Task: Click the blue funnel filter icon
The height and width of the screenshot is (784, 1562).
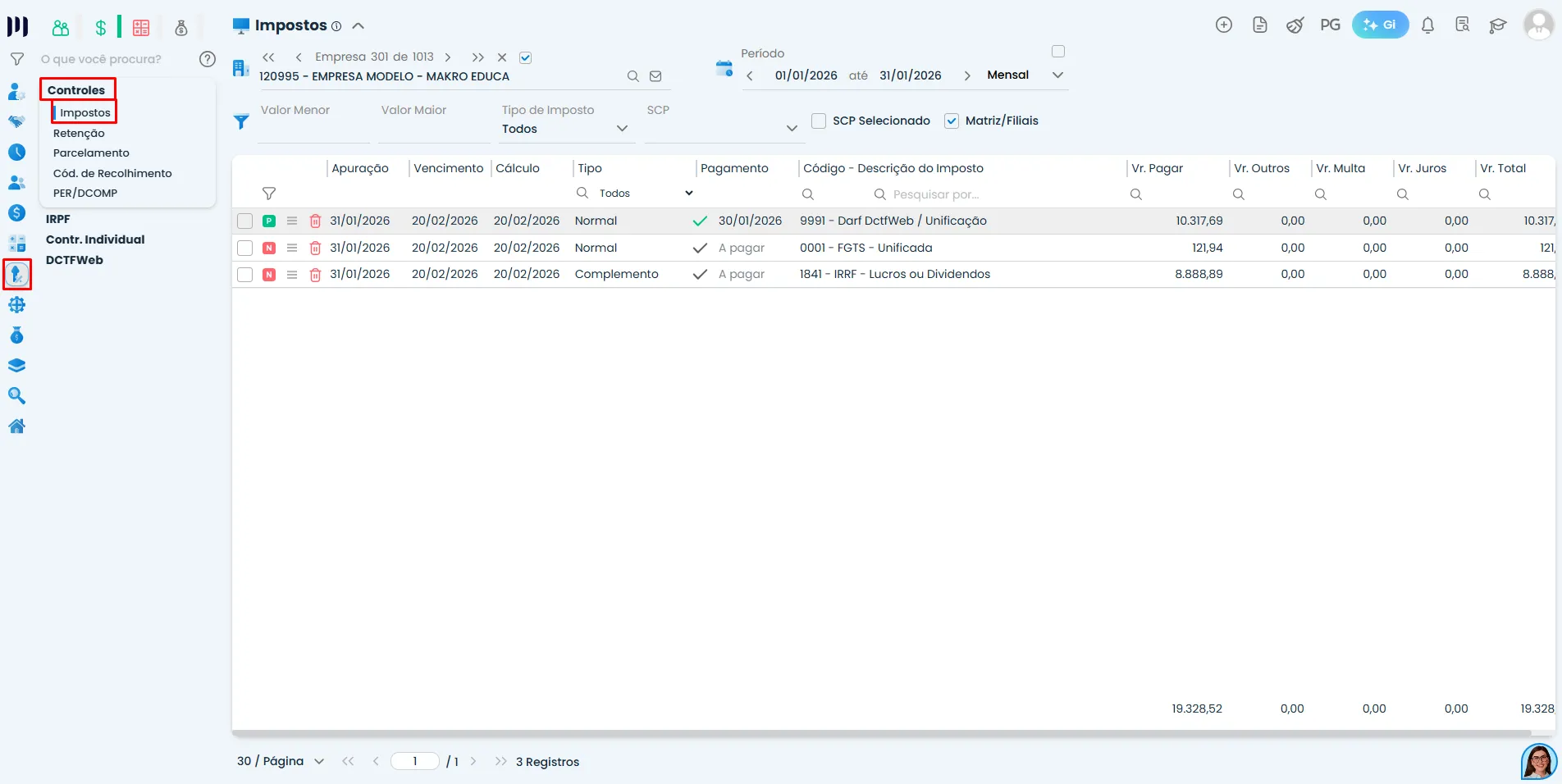Action: click(241, 121)
